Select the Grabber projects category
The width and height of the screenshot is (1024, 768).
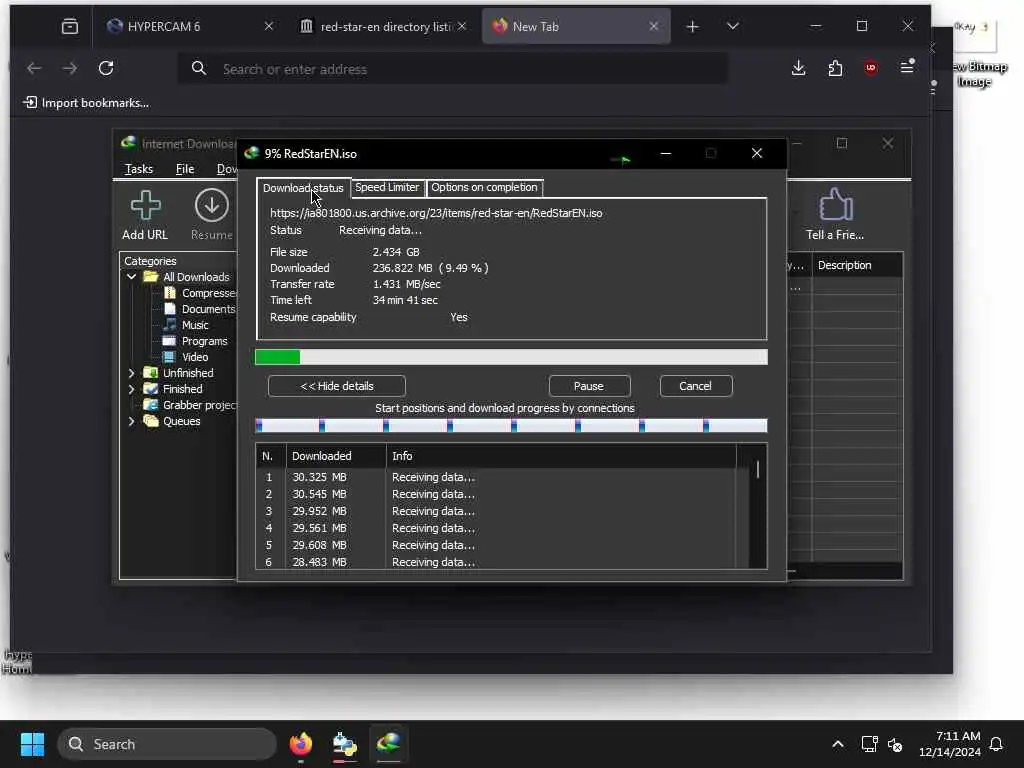190,405
